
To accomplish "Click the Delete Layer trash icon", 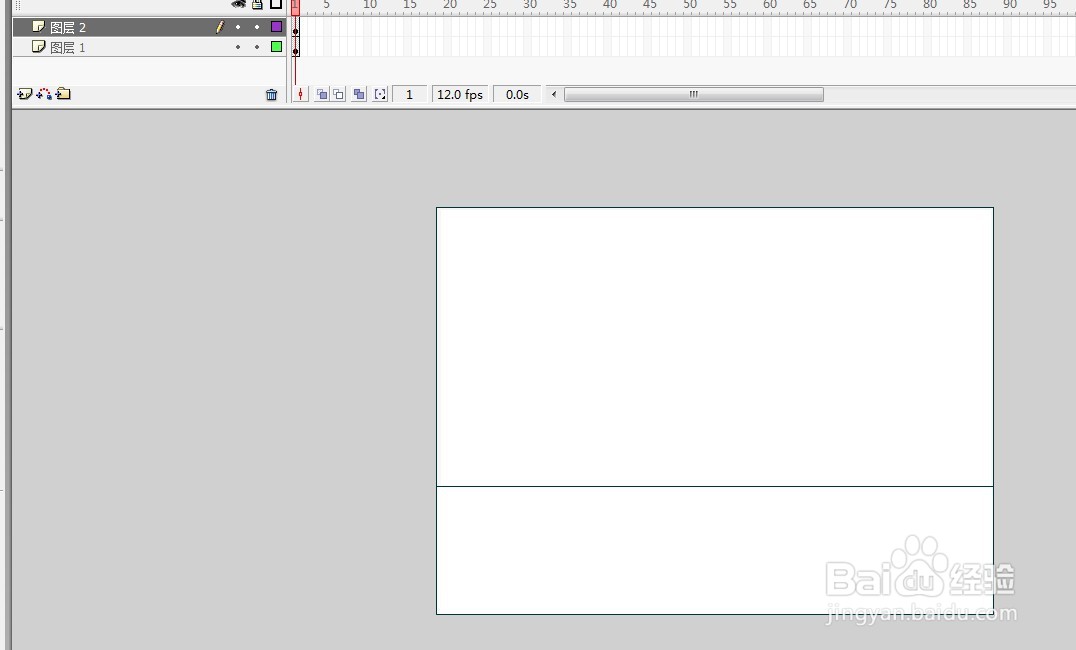I will (272, 95).
